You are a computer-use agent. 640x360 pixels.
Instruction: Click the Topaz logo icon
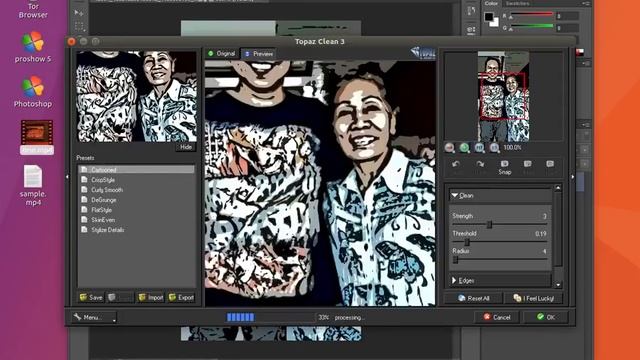click(x=423, y=53)
